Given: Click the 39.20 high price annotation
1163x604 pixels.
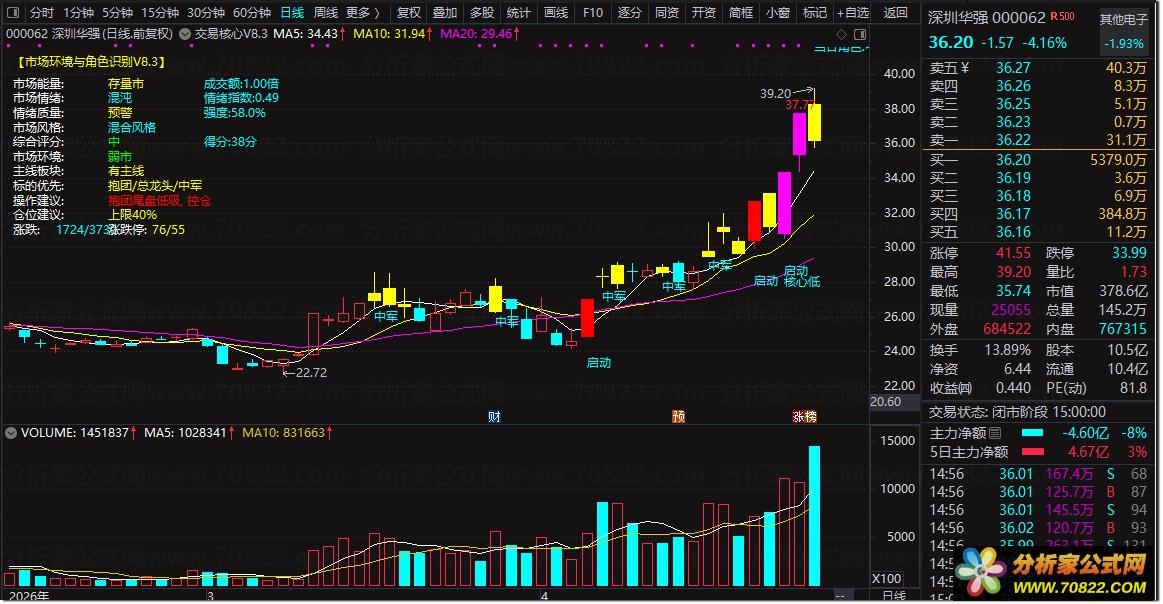Looking at the screenshot, I should pyautogui.click(x=775, y=93).
